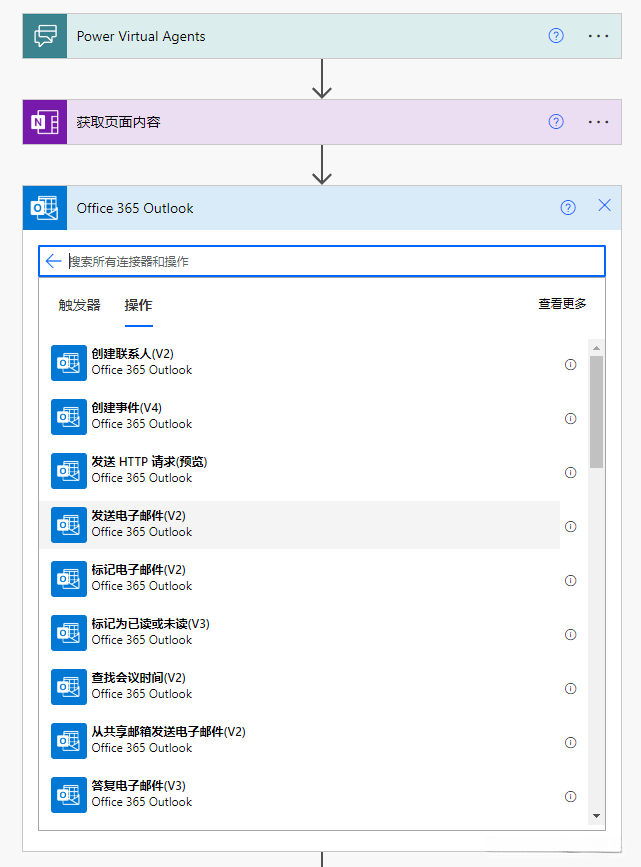Choose the 从共享邮箱发送电子邮件(V2) action

(300, 741)
